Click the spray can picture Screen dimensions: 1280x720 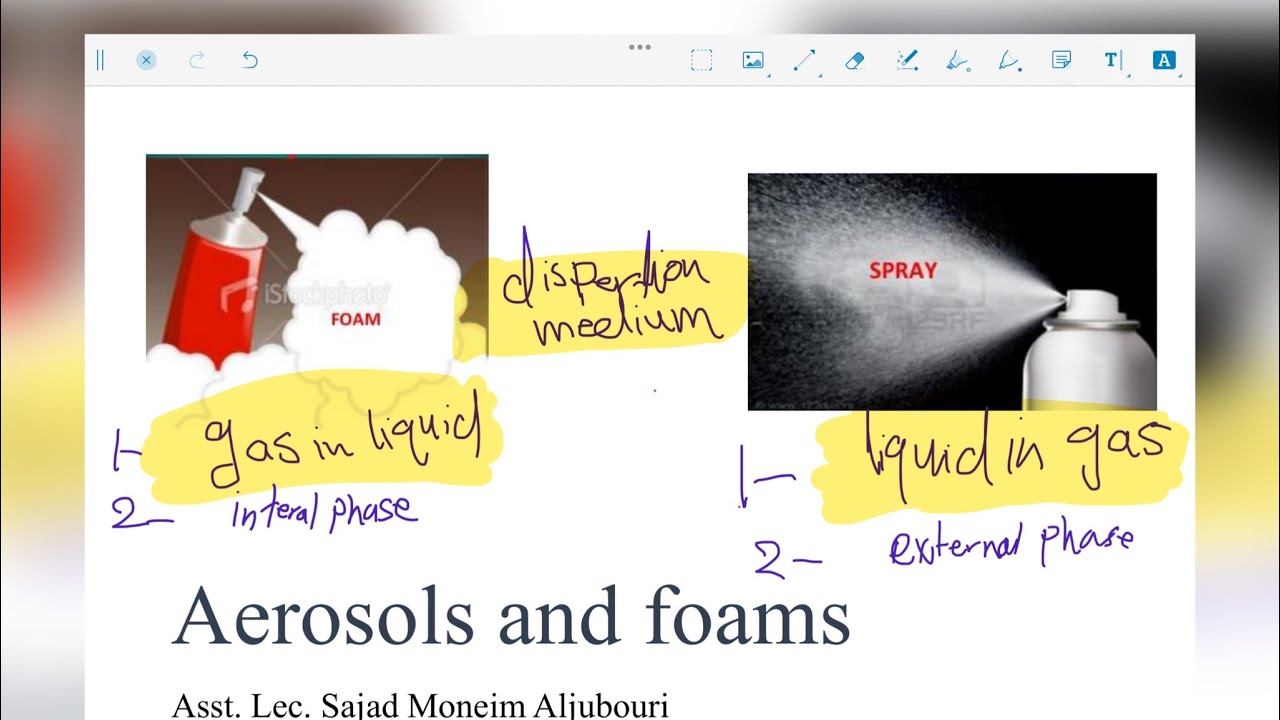952,292
